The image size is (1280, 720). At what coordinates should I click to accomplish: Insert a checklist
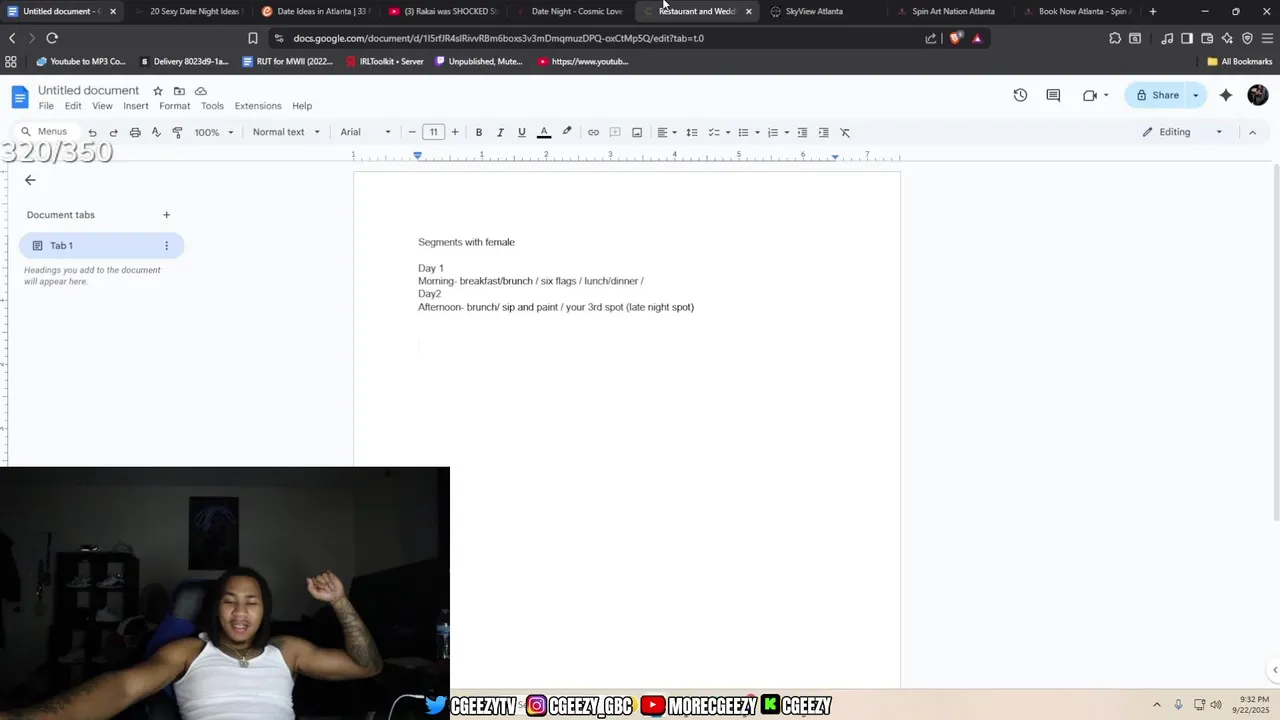tap(714, 132)
